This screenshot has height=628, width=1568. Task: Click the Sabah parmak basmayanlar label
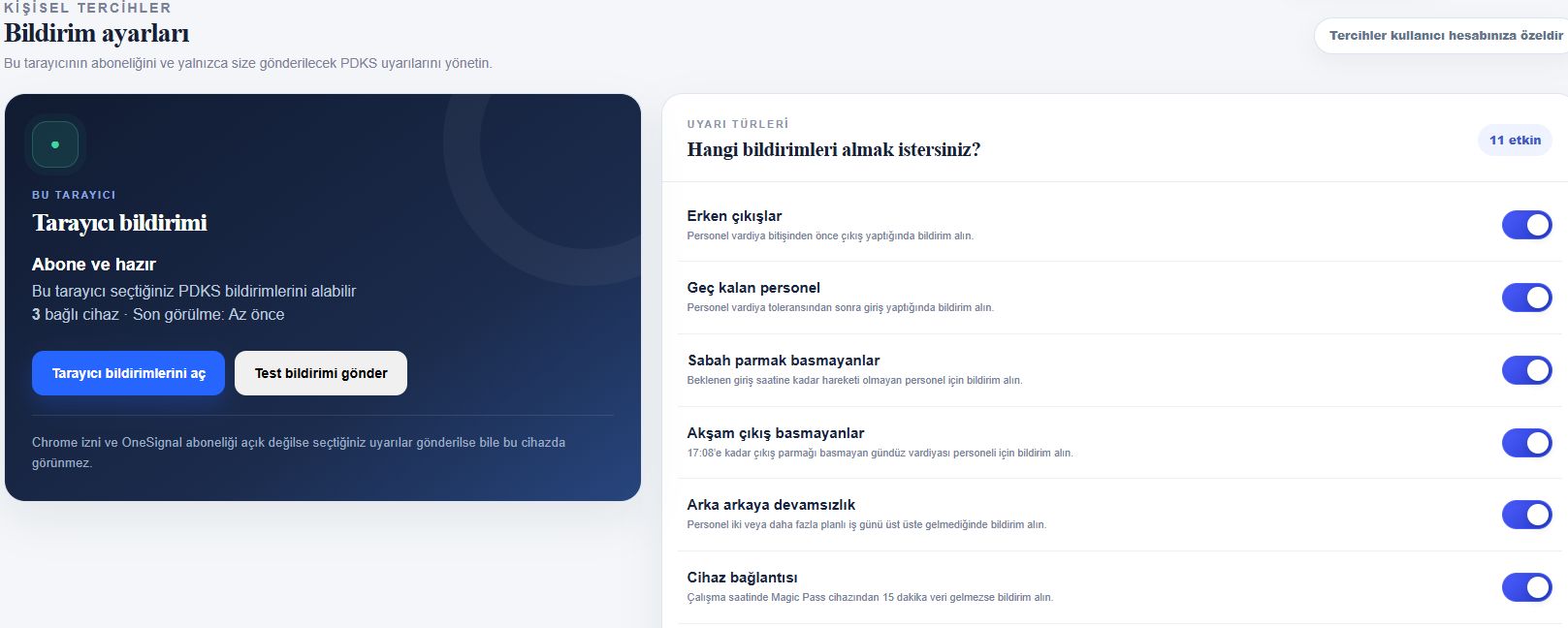784,361
